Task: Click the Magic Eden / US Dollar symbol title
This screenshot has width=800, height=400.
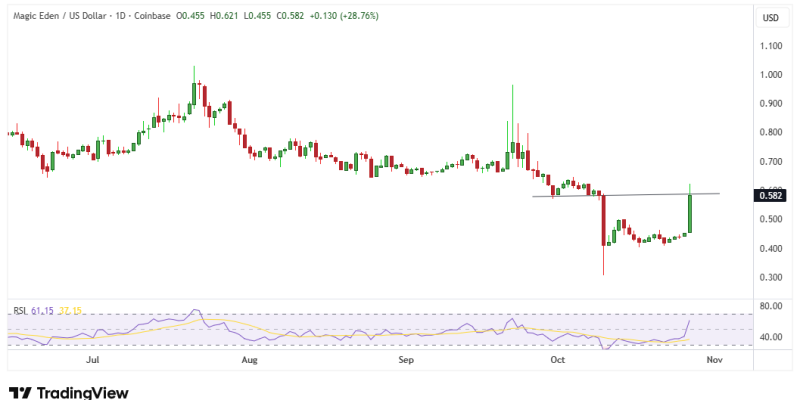Action: [57, 17]
